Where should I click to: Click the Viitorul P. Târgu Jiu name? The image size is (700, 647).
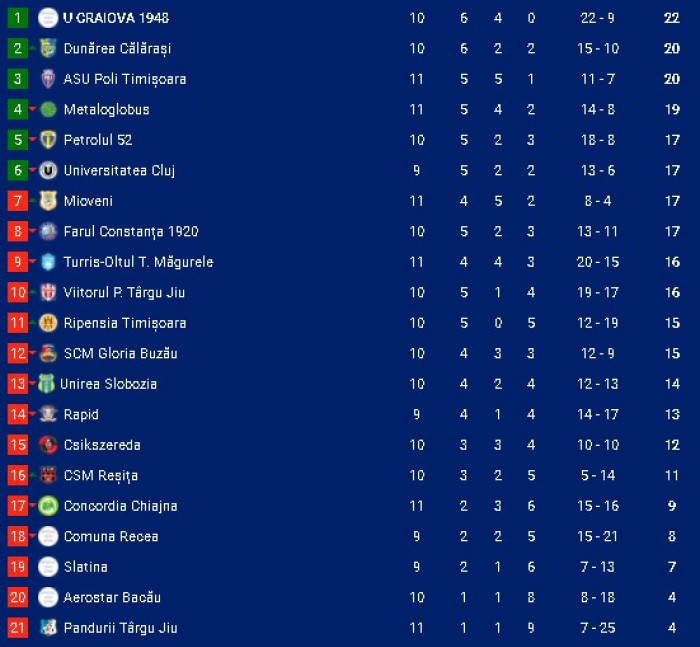tap(124, 292)
